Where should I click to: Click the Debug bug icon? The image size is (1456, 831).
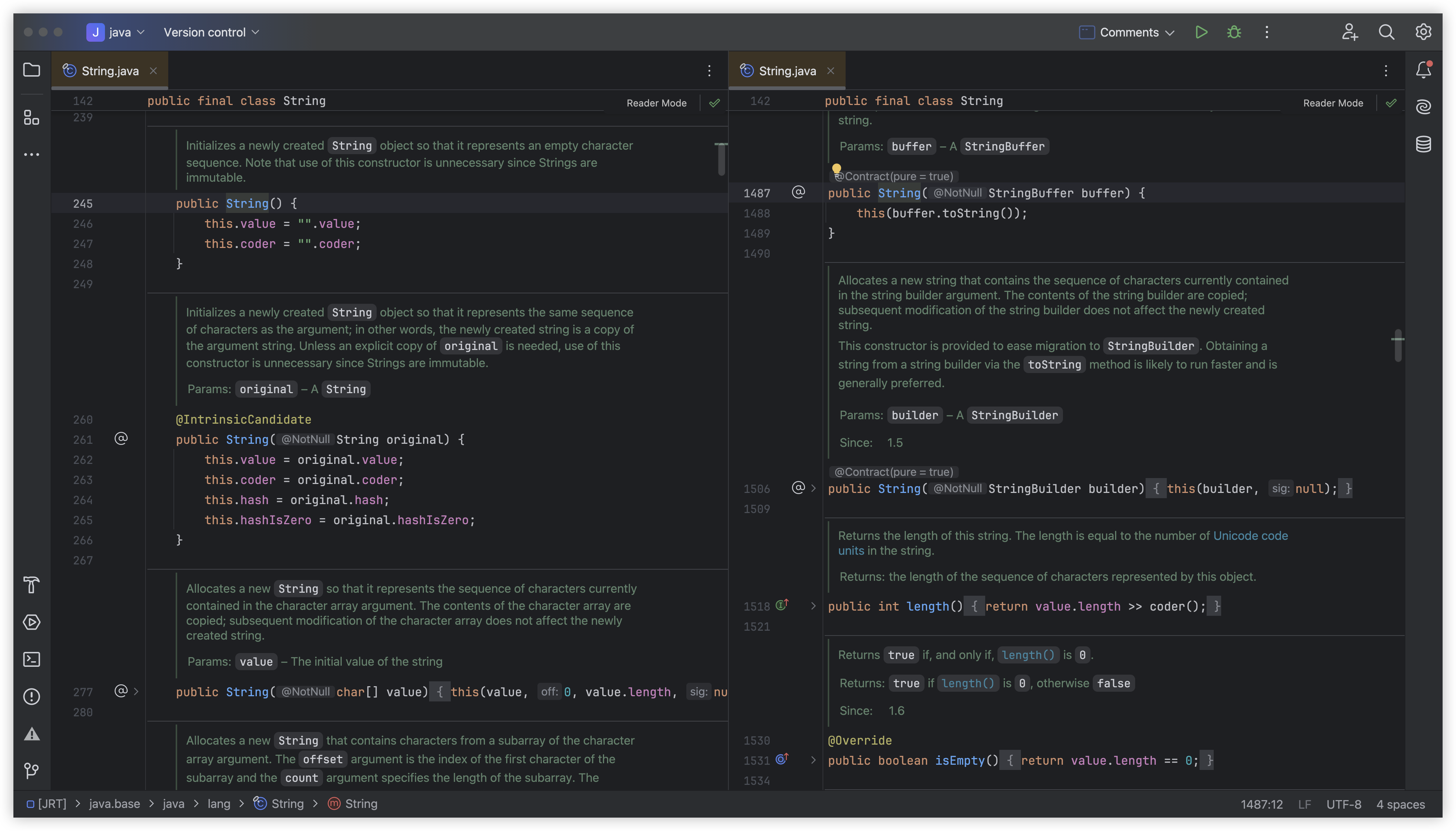1233,32
